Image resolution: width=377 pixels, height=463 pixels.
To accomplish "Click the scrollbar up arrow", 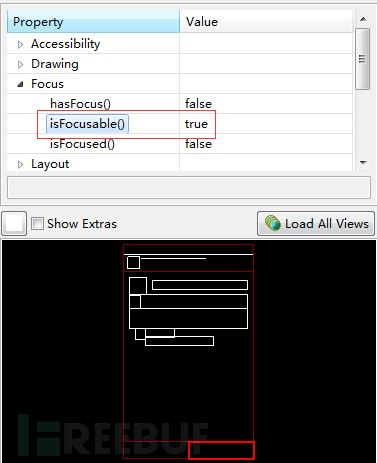I will [x=363, y=19].
